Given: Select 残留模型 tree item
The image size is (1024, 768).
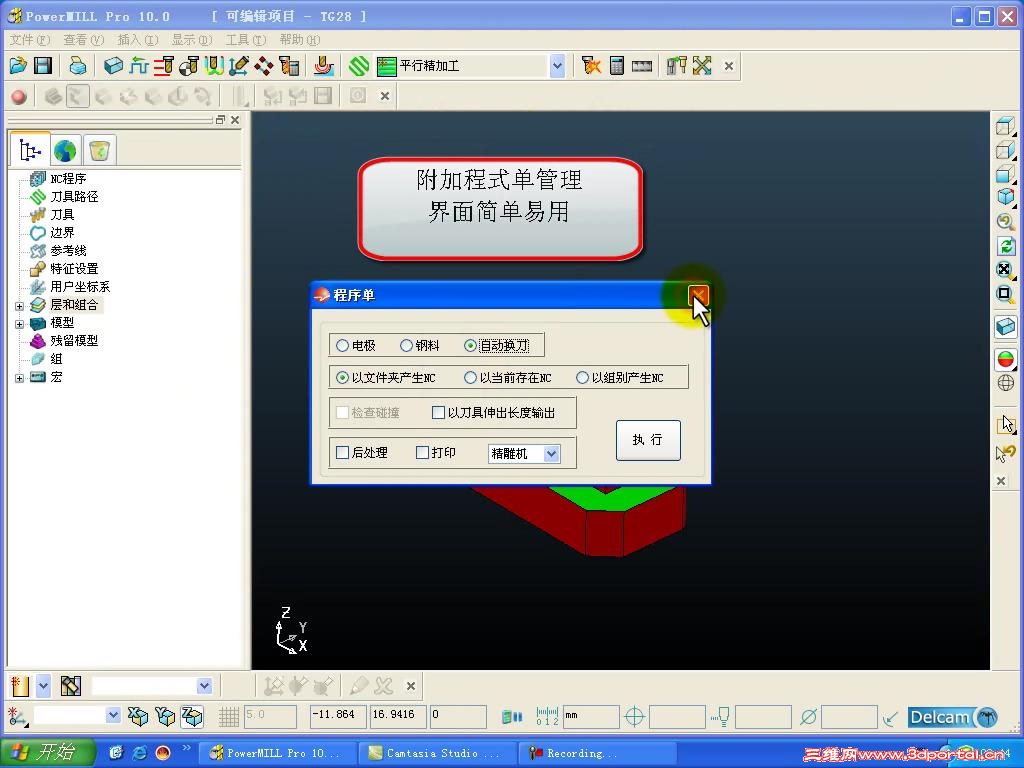Looking at the screenshot, I should point(74,341).
